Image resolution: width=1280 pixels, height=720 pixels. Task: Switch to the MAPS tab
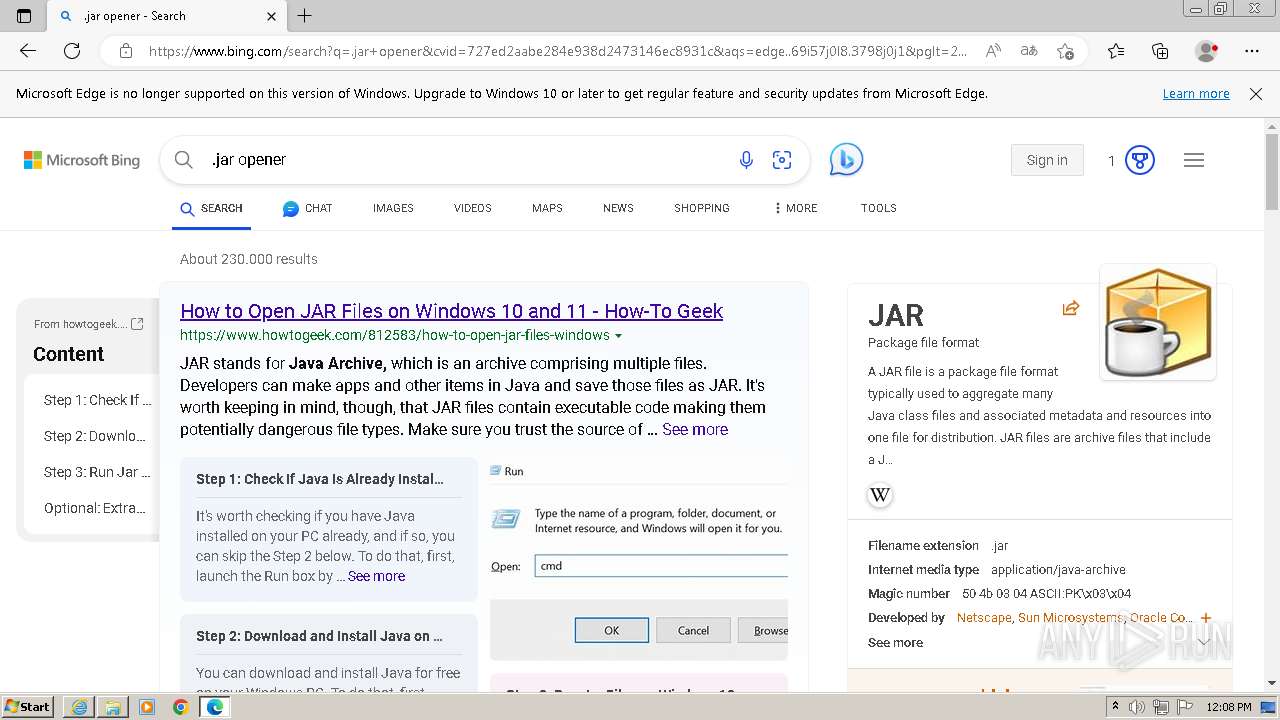tap(547, 208)
